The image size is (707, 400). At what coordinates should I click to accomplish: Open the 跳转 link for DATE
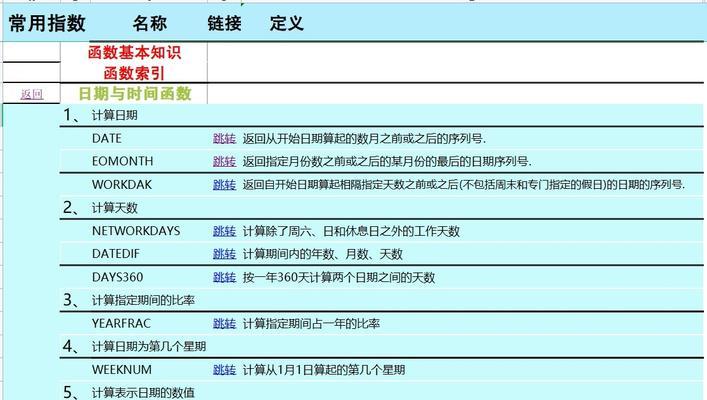coord(225,138)
